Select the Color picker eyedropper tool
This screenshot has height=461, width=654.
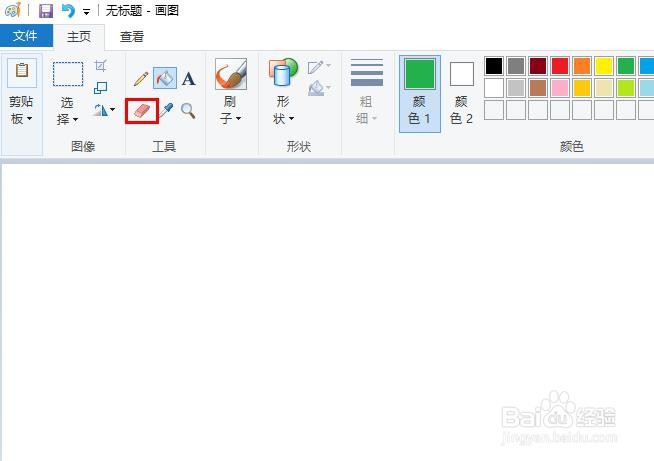(x=166, y=111)
